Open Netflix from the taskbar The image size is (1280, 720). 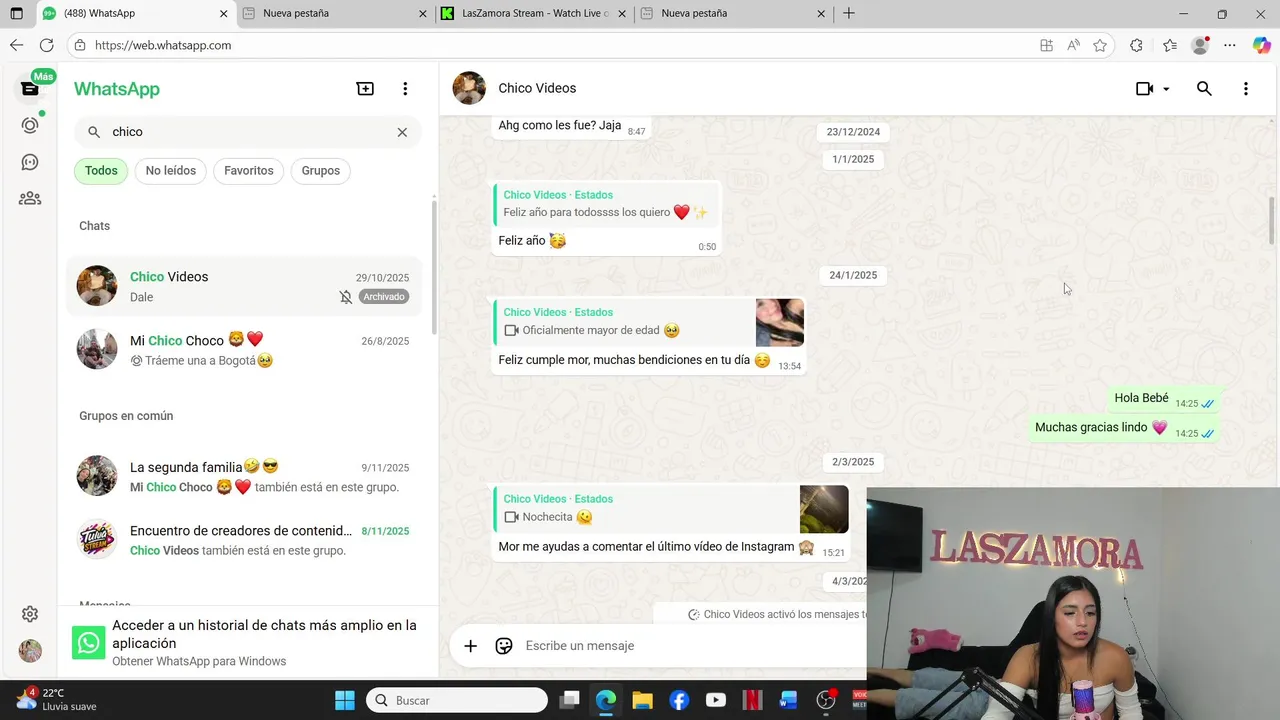[x=752, y=700]
